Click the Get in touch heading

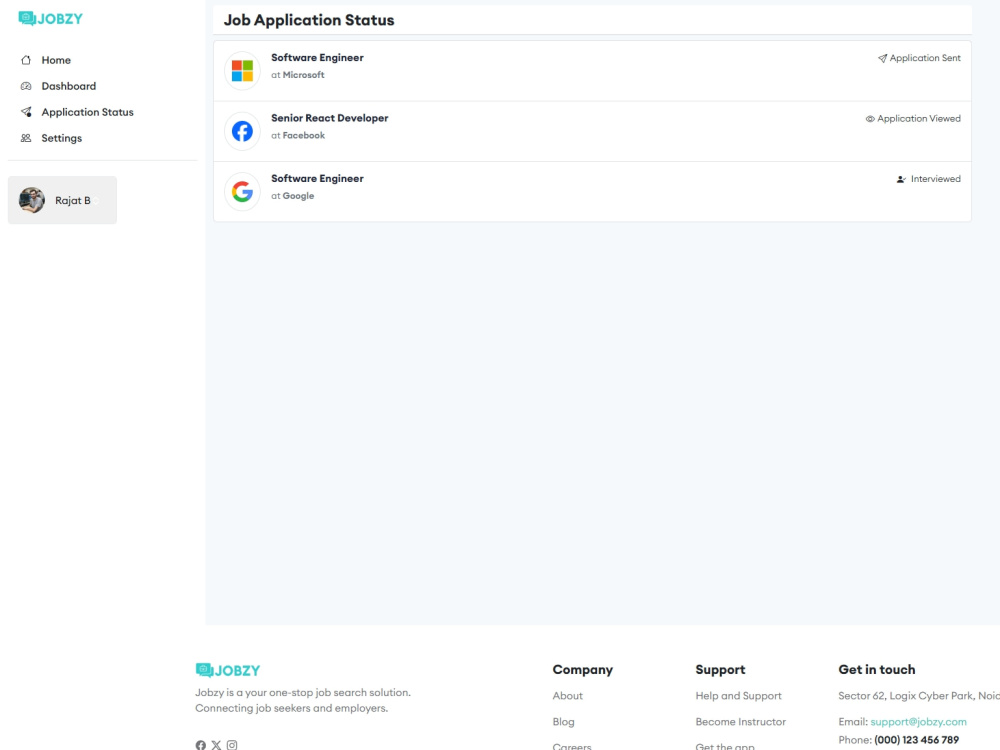876,670
